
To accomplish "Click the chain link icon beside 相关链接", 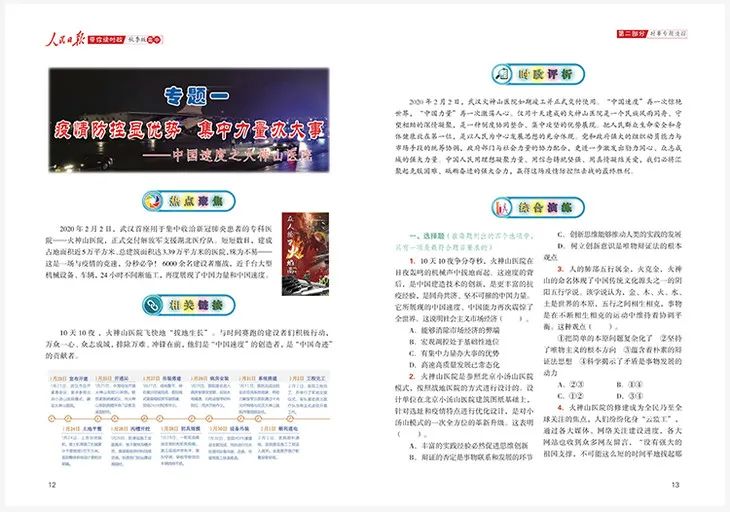I will [x=151, y=305].
